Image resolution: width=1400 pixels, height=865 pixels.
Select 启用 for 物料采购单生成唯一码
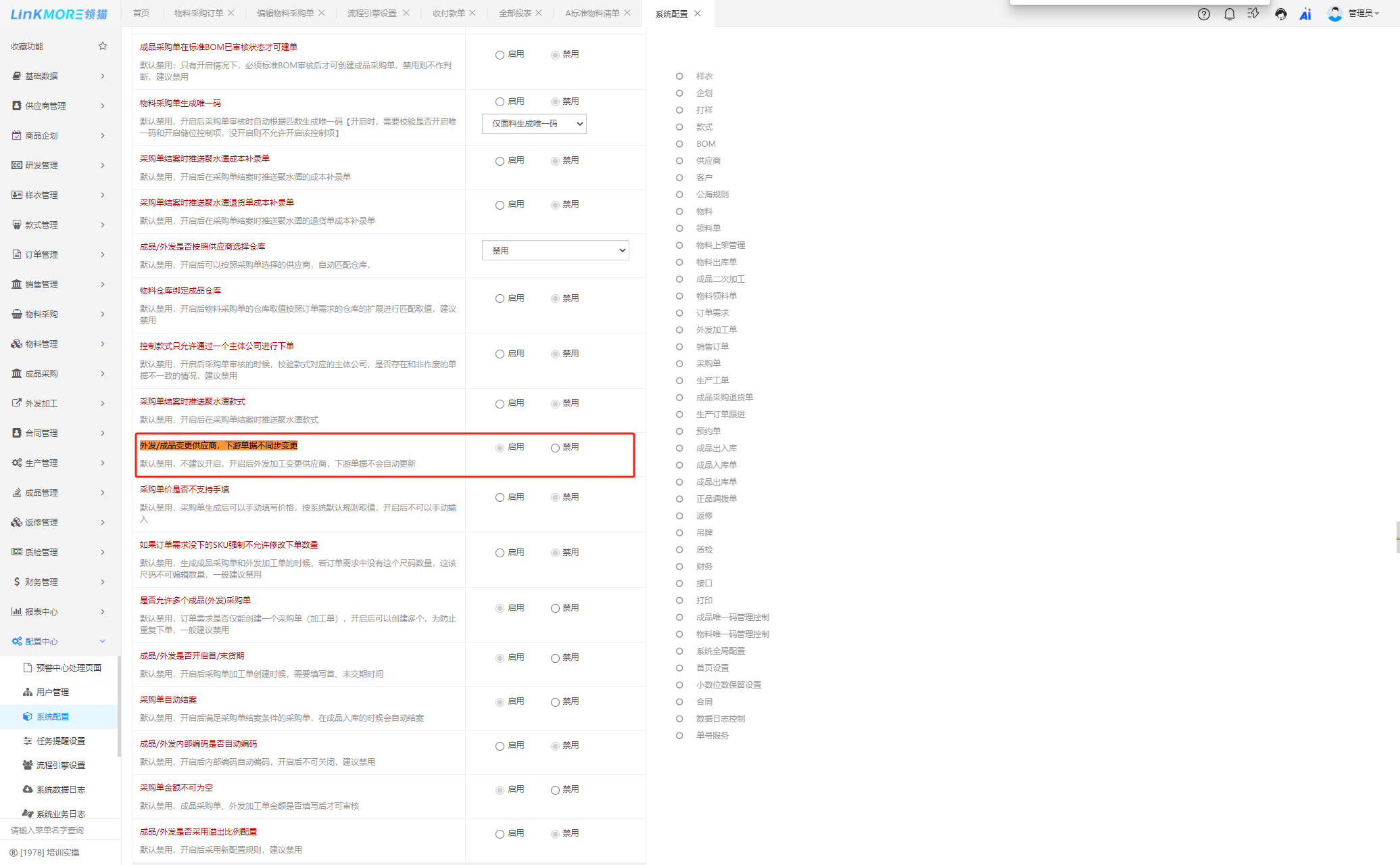pos(500,102)
